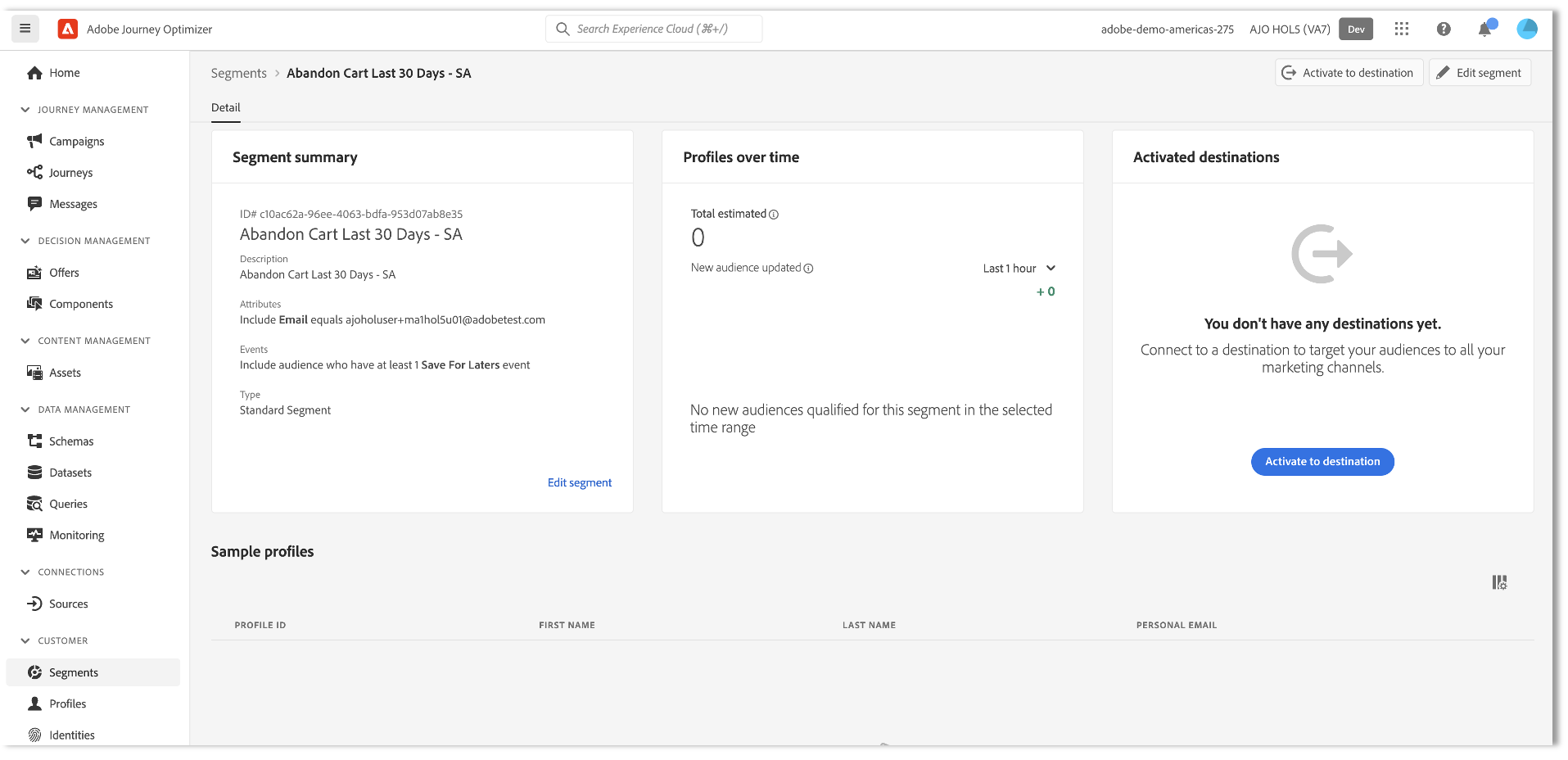
Task: Click the Sources arrow icon
Action: (34, 604)
